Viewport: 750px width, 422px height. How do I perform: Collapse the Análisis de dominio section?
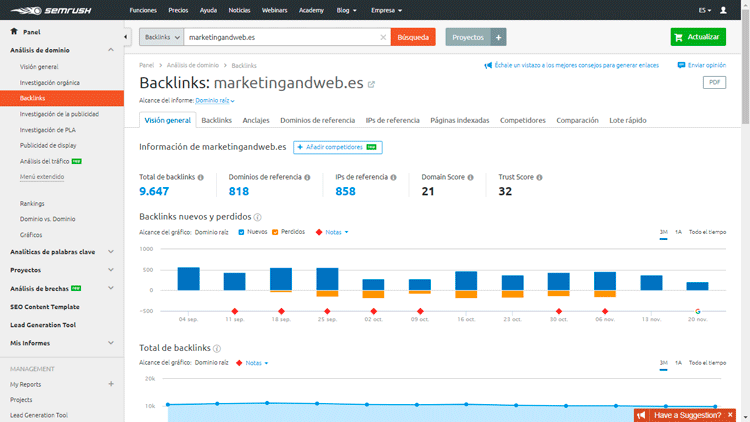110,50
